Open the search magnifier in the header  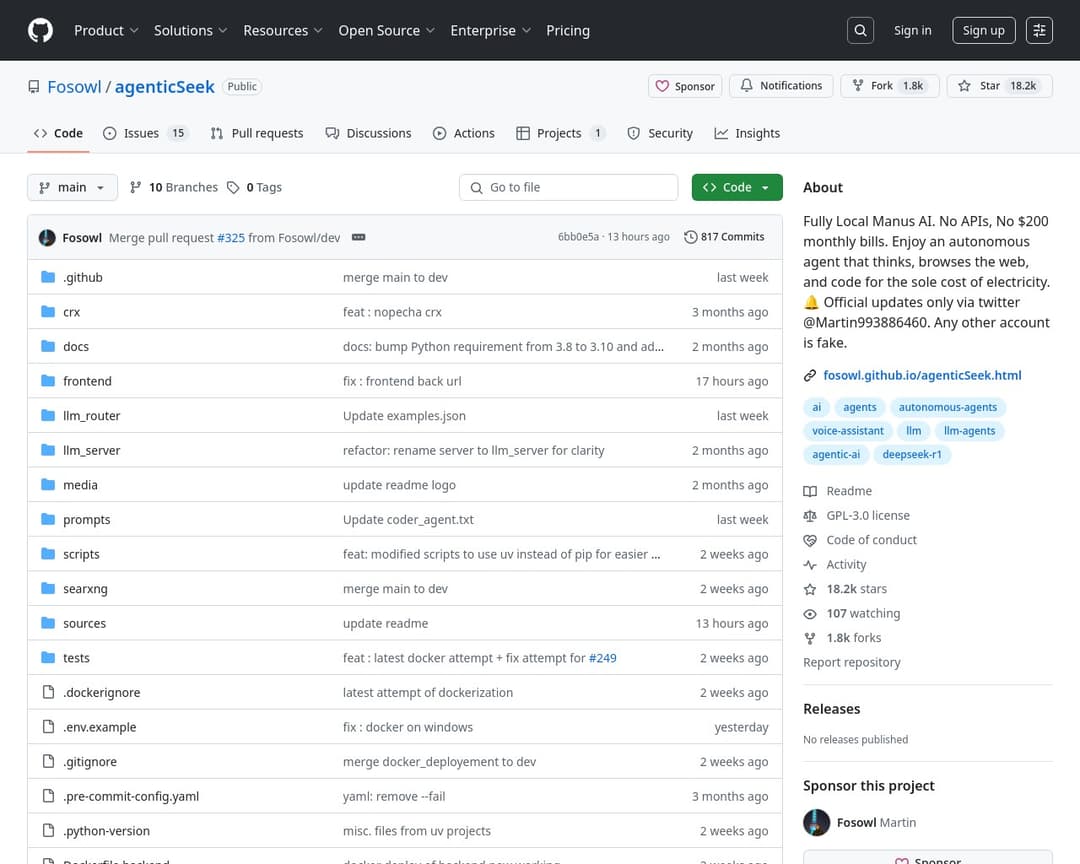[x=860, y=30]
